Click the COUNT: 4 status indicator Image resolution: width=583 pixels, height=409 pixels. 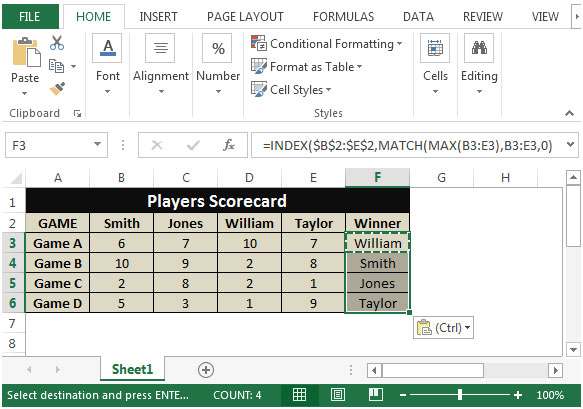(237, 395)
